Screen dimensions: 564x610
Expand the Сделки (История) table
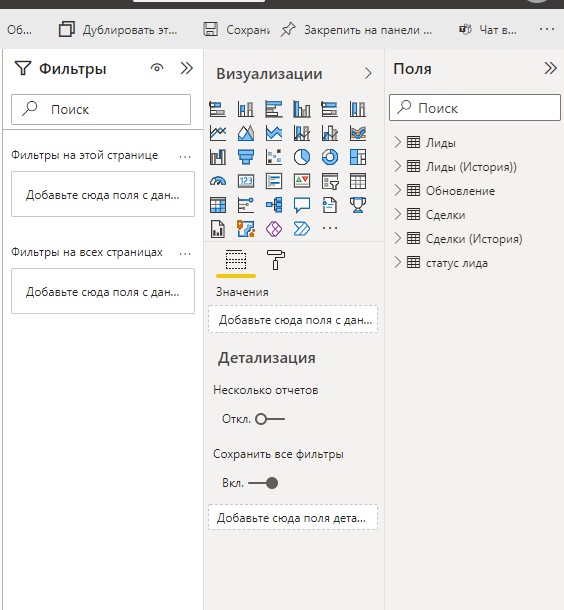(398, 238)
